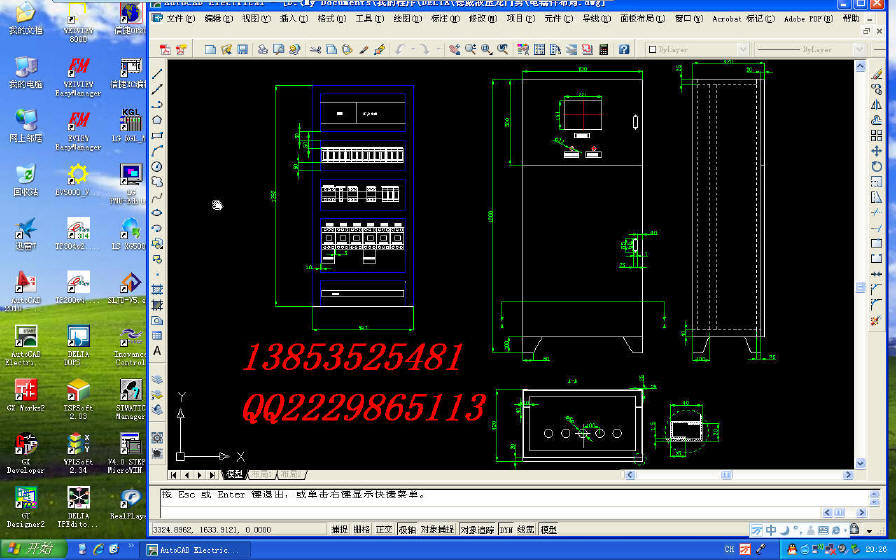Toggle the DYN dynamic input button
This screenshot has height=560, width=896.
pyautogui.click(x=505, y=529)
